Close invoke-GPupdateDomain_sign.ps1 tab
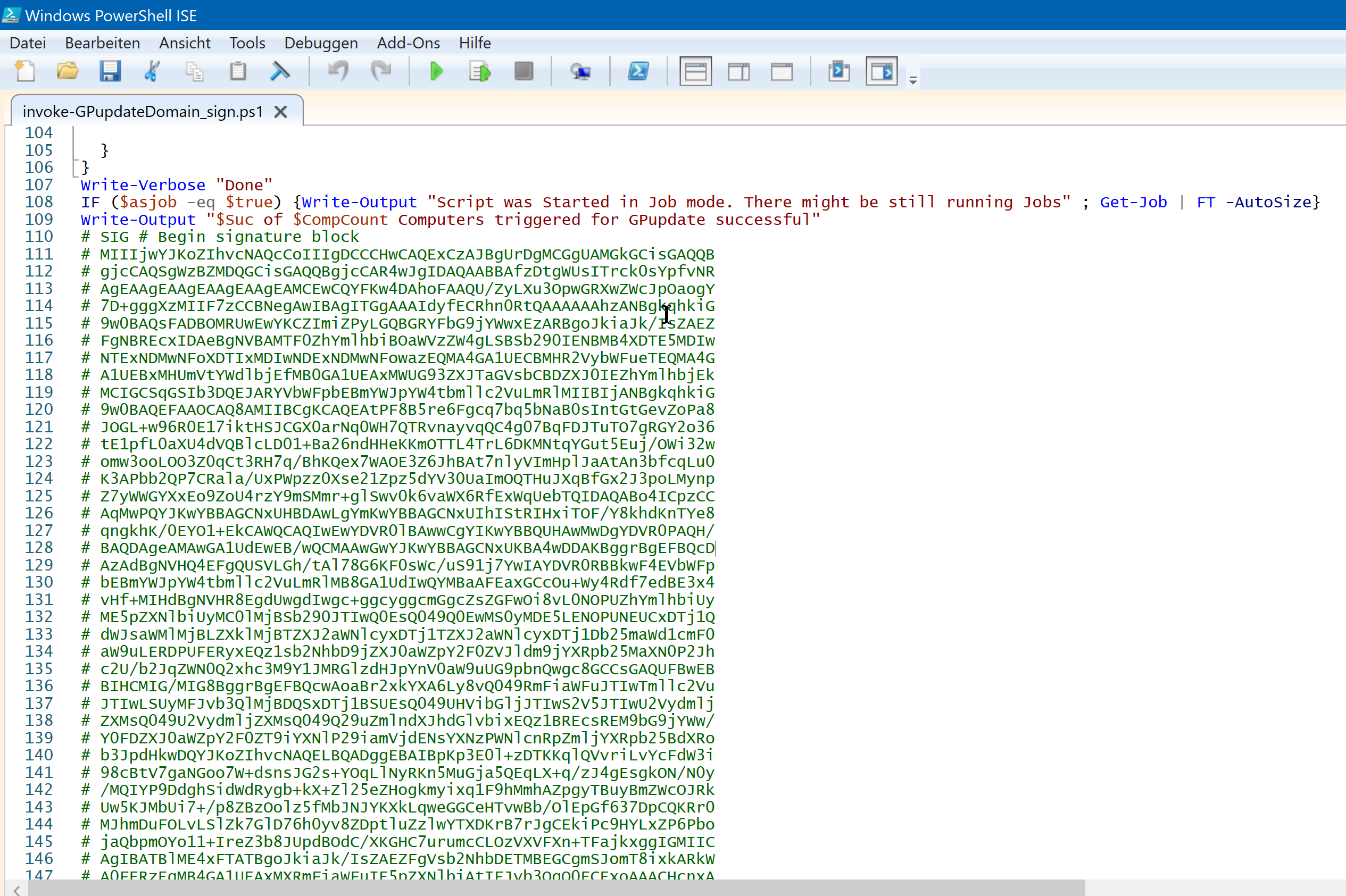The image size is (1346, 896). click(x=280, y=112)
